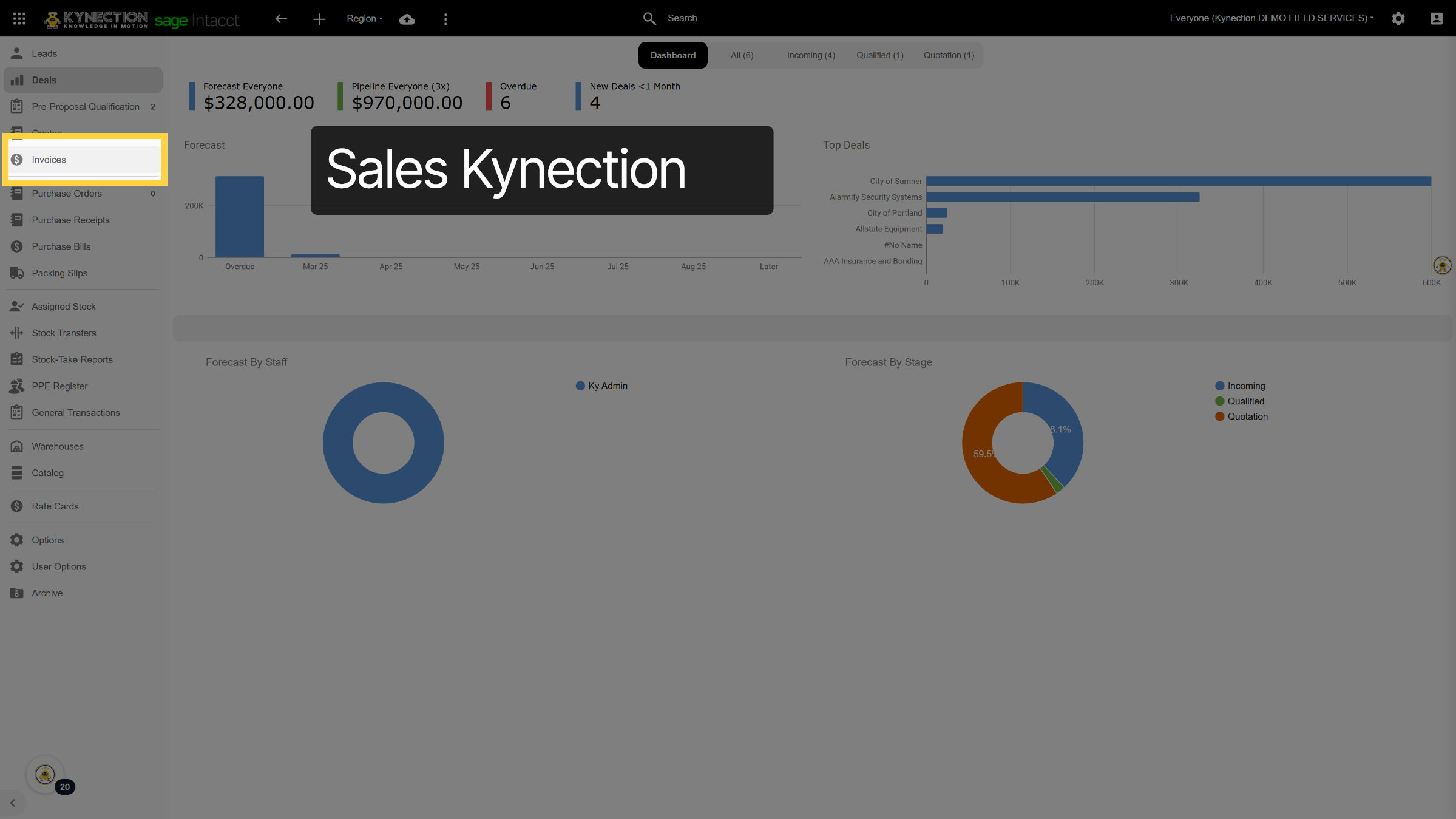Screen dimensions: 1456x819
Task: Click the Forecast Everyone $328,000.00 value
Action: tap(259, 103)
